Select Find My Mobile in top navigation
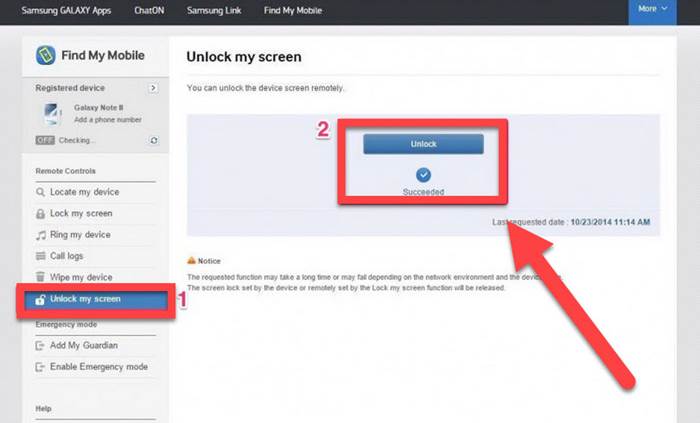Screen dimensions: 700x423 (293, 11)
